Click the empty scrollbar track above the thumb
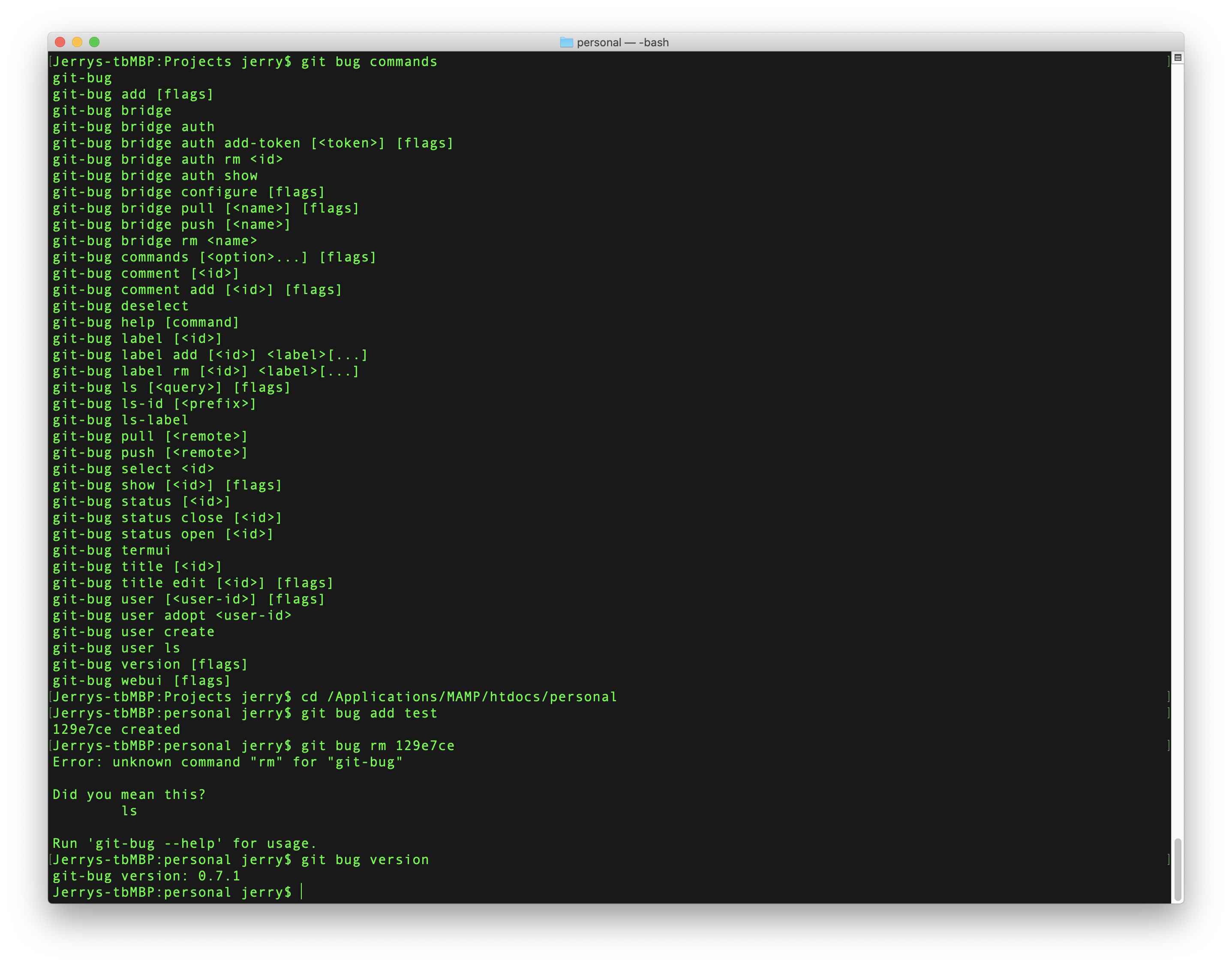 point(1178,453)
